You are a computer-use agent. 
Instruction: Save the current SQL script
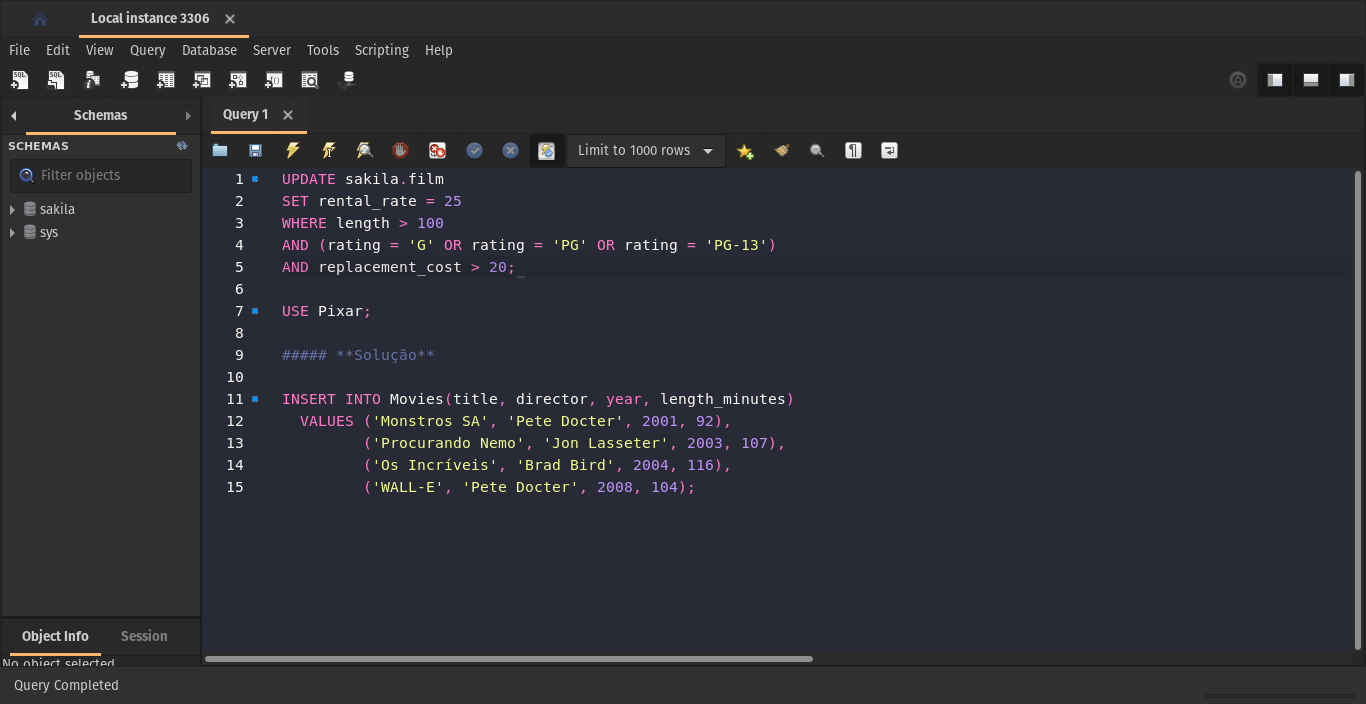tap(255, 150)
